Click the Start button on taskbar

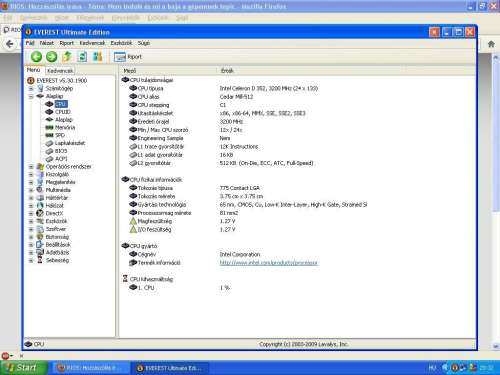pyautogui.click(x=23, y=368)
